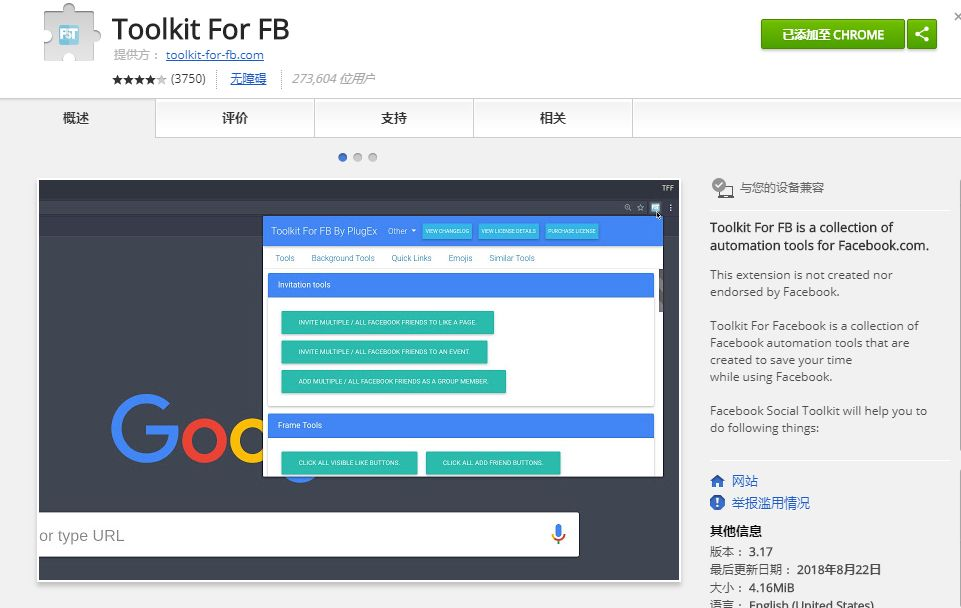Screen dimensions: 961x608
Task: Click the 已添加至 CHROME button
Action: 832,34
